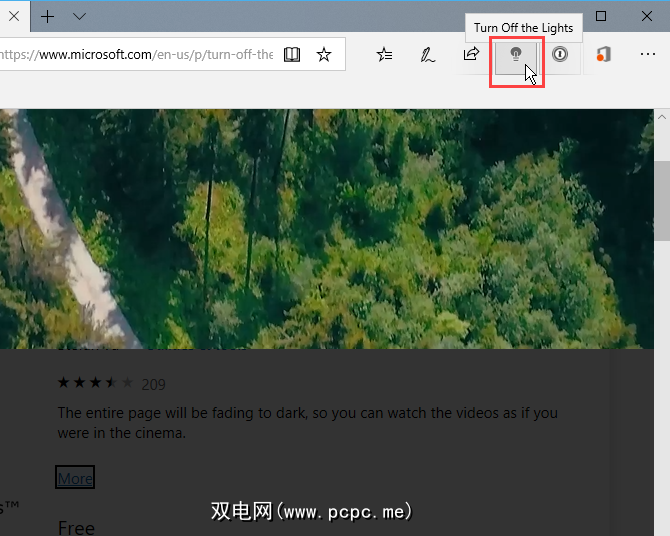
Task: Share this page via the share icon
Action: coord(471,54)
